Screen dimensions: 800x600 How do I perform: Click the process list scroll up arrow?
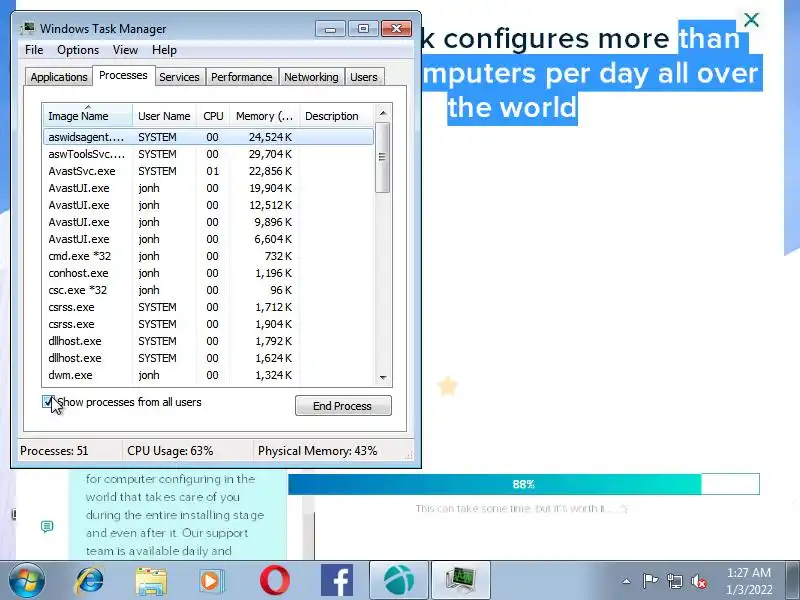coord(383,113)
